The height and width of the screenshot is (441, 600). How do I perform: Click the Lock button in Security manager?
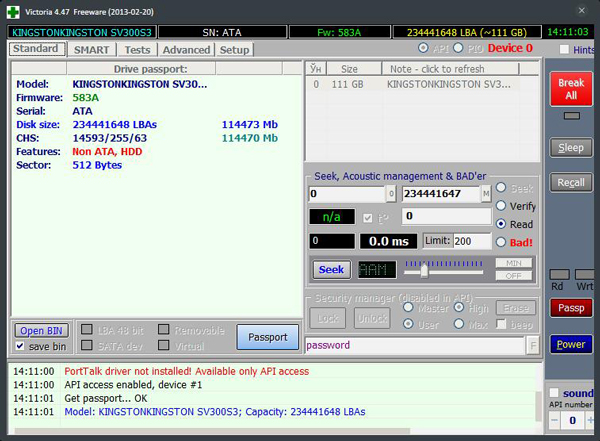(328, 318)
